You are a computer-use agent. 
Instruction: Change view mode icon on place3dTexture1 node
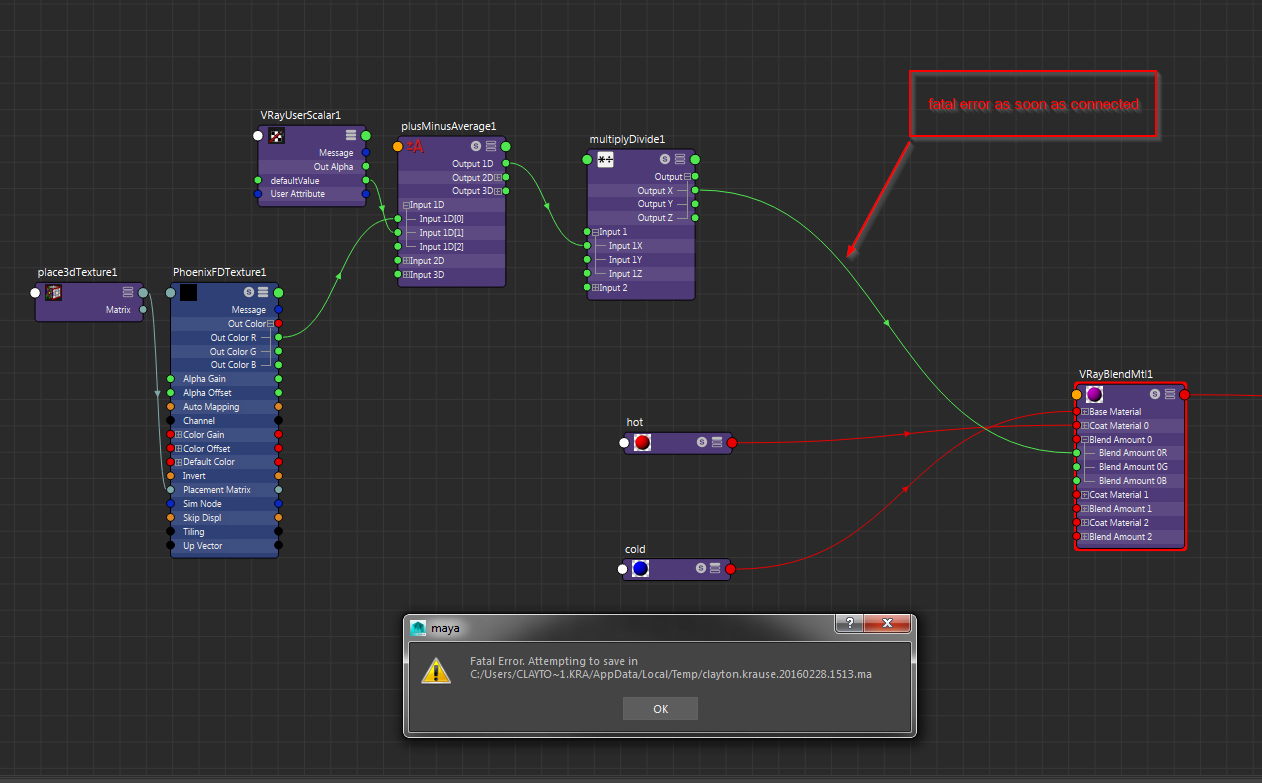click(128, 292)
